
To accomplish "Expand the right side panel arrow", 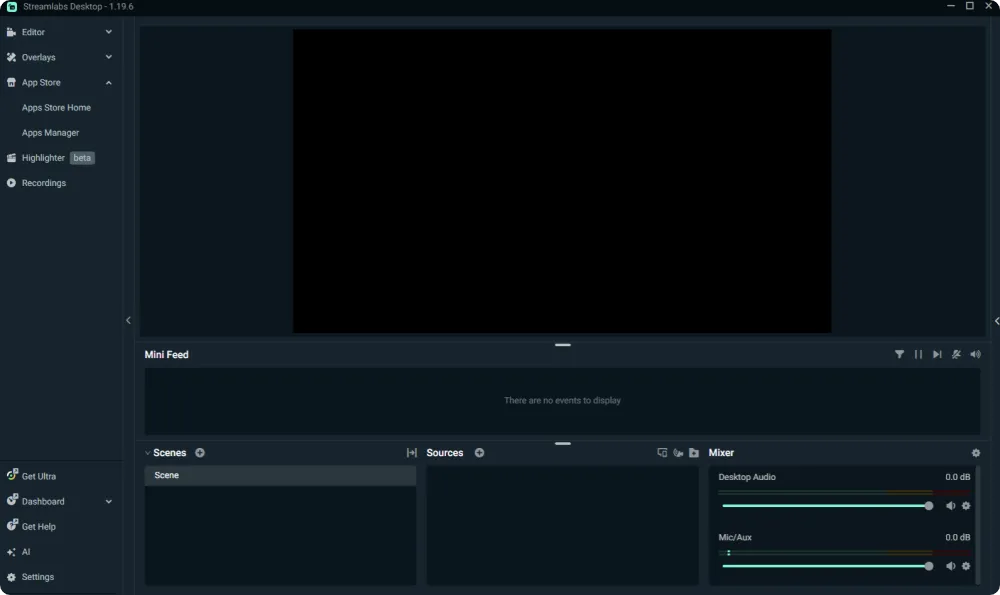I will point(996,321).
